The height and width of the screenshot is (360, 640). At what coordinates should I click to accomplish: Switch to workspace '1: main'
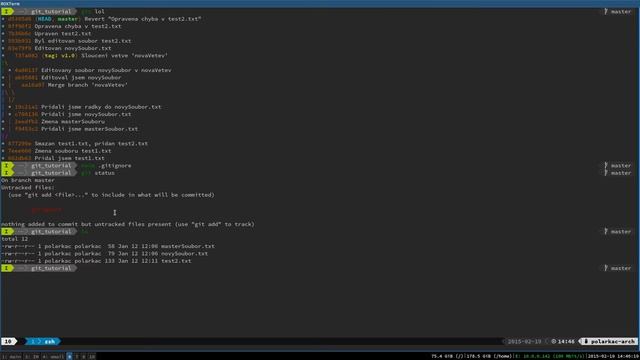[x=11, y=357]
